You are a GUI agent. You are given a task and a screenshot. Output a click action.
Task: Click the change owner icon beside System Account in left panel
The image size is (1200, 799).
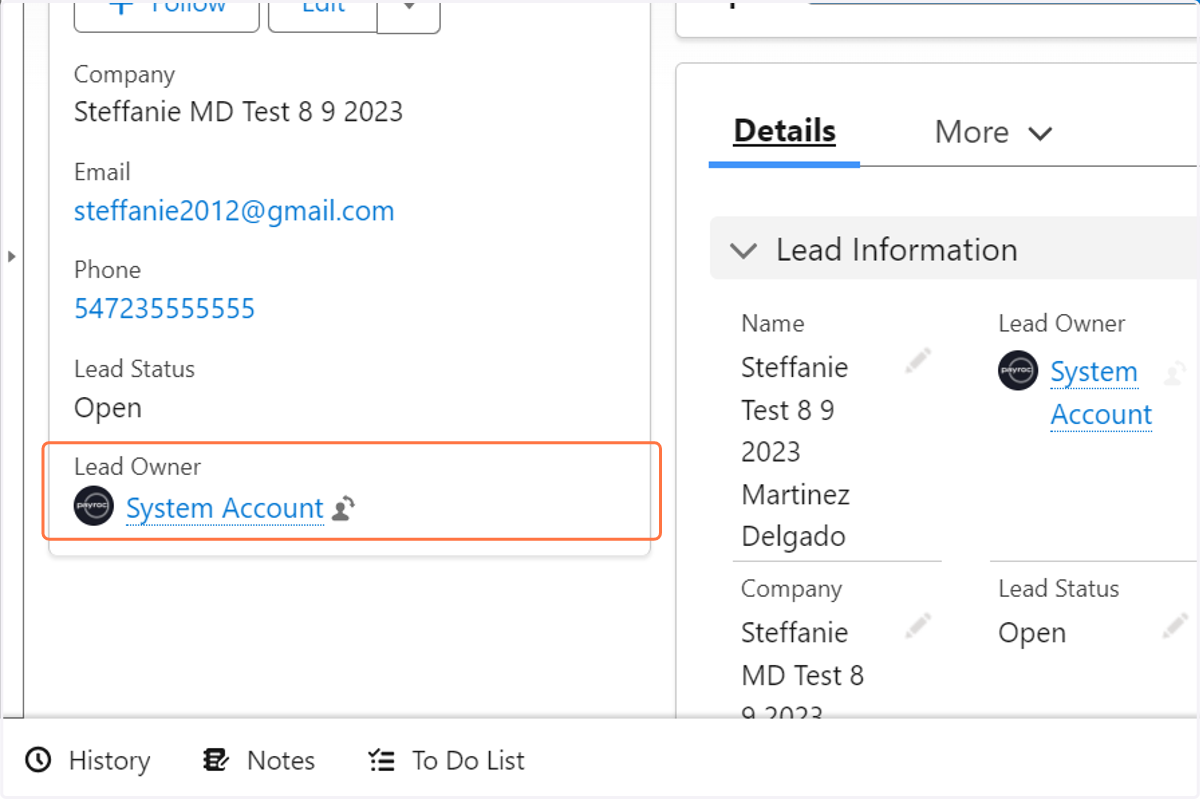pyautogui.click(x=343, y=509)
